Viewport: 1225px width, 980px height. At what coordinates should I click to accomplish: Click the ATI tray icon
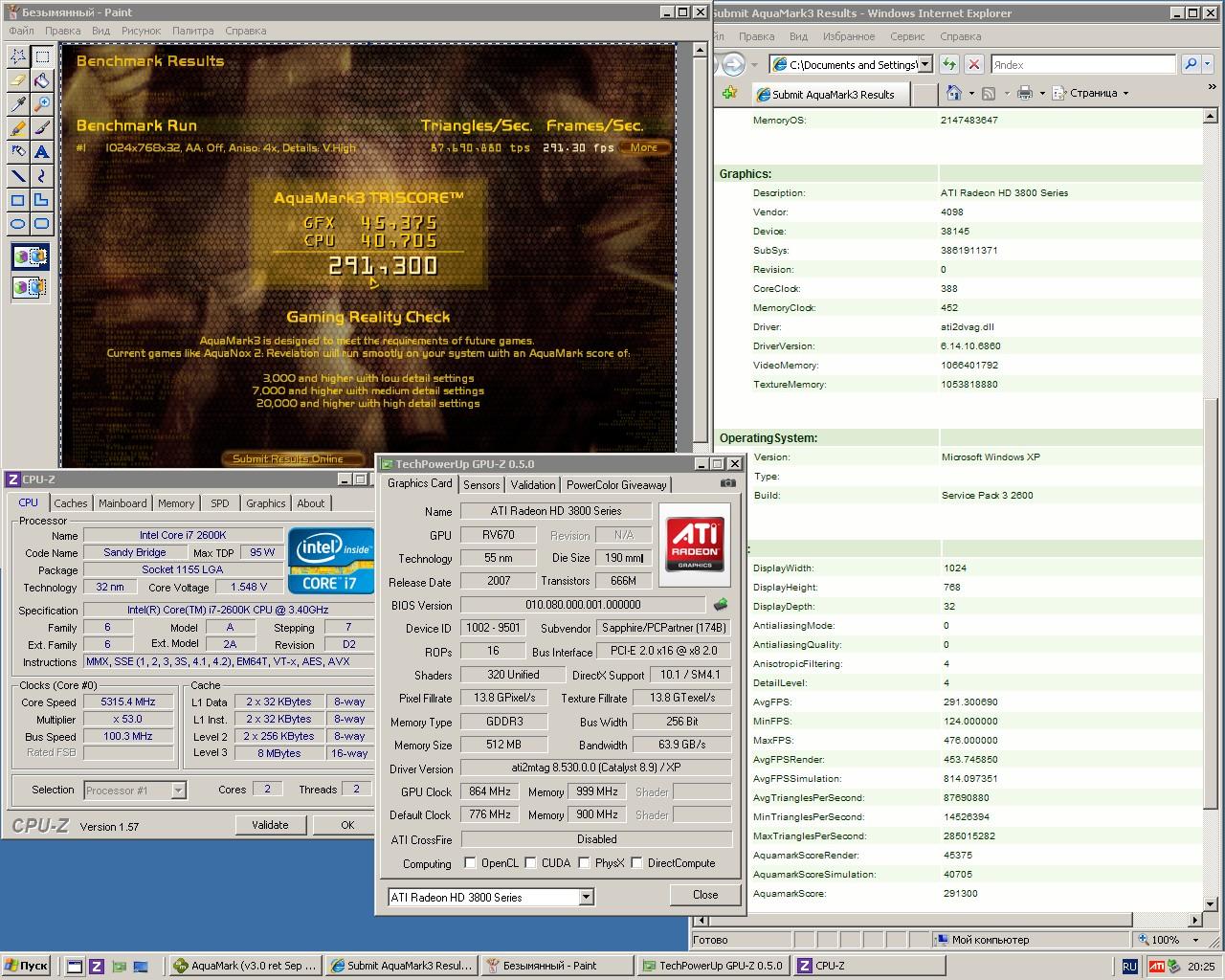(x=1157, y=966)
